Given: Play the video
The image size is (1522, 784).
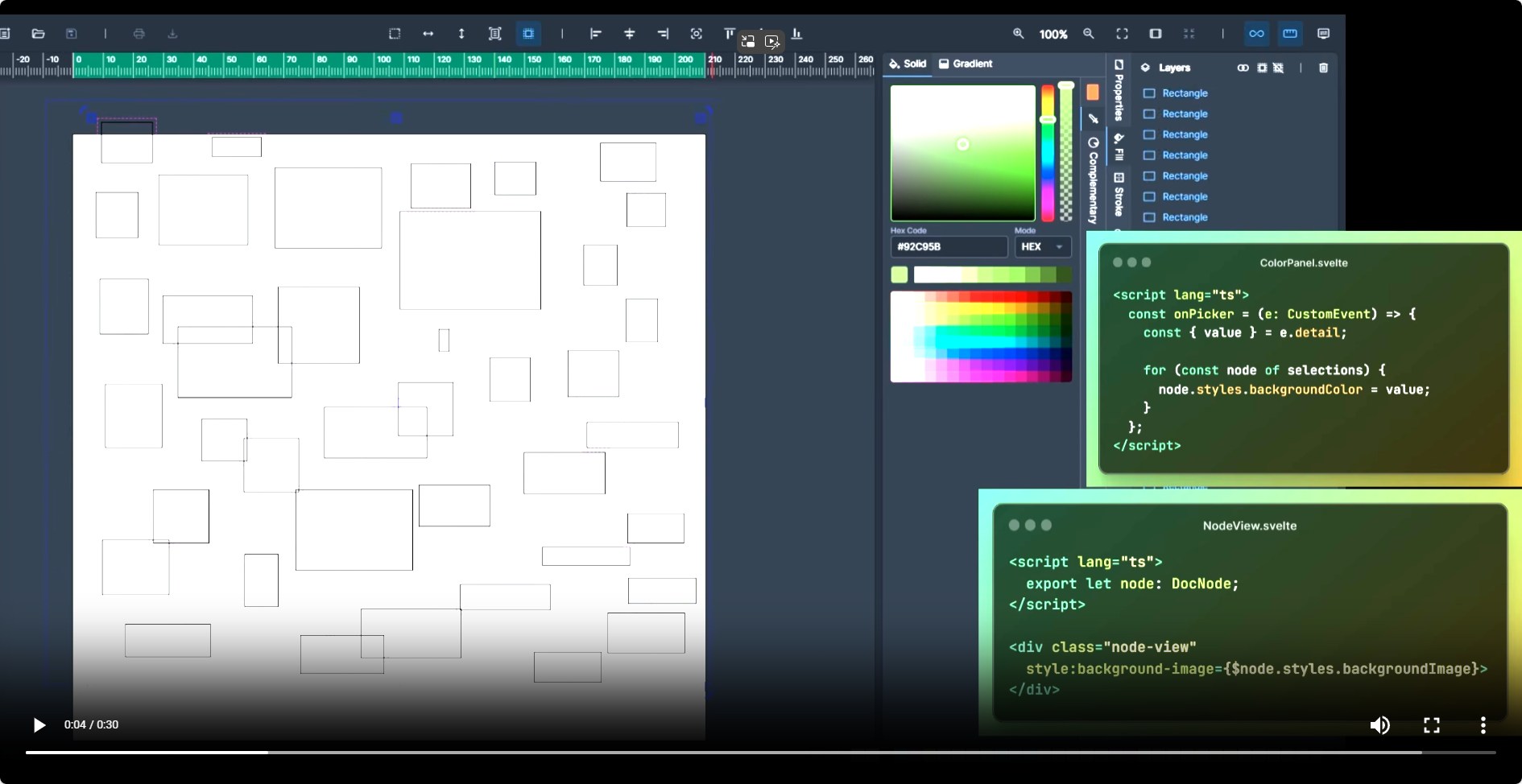Looking at the screenshot, I should coord(39,725).
